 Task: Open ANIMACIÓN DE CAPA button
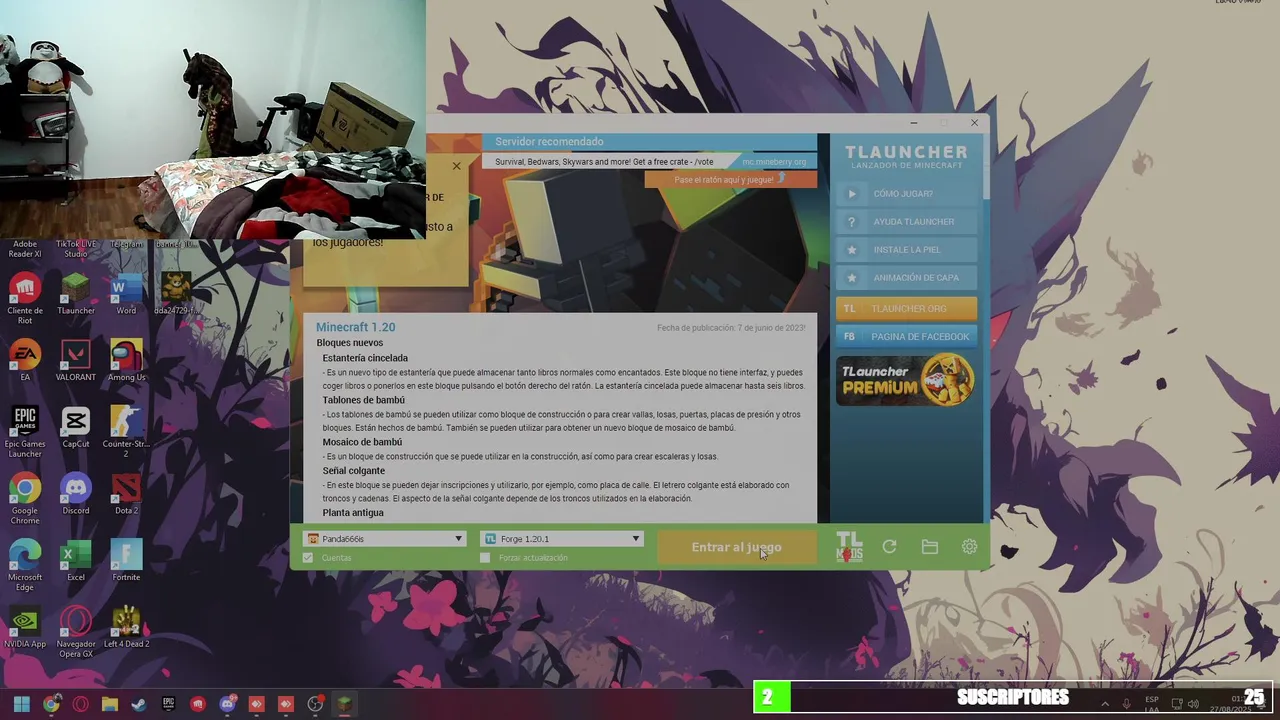[x=906, y=278]
